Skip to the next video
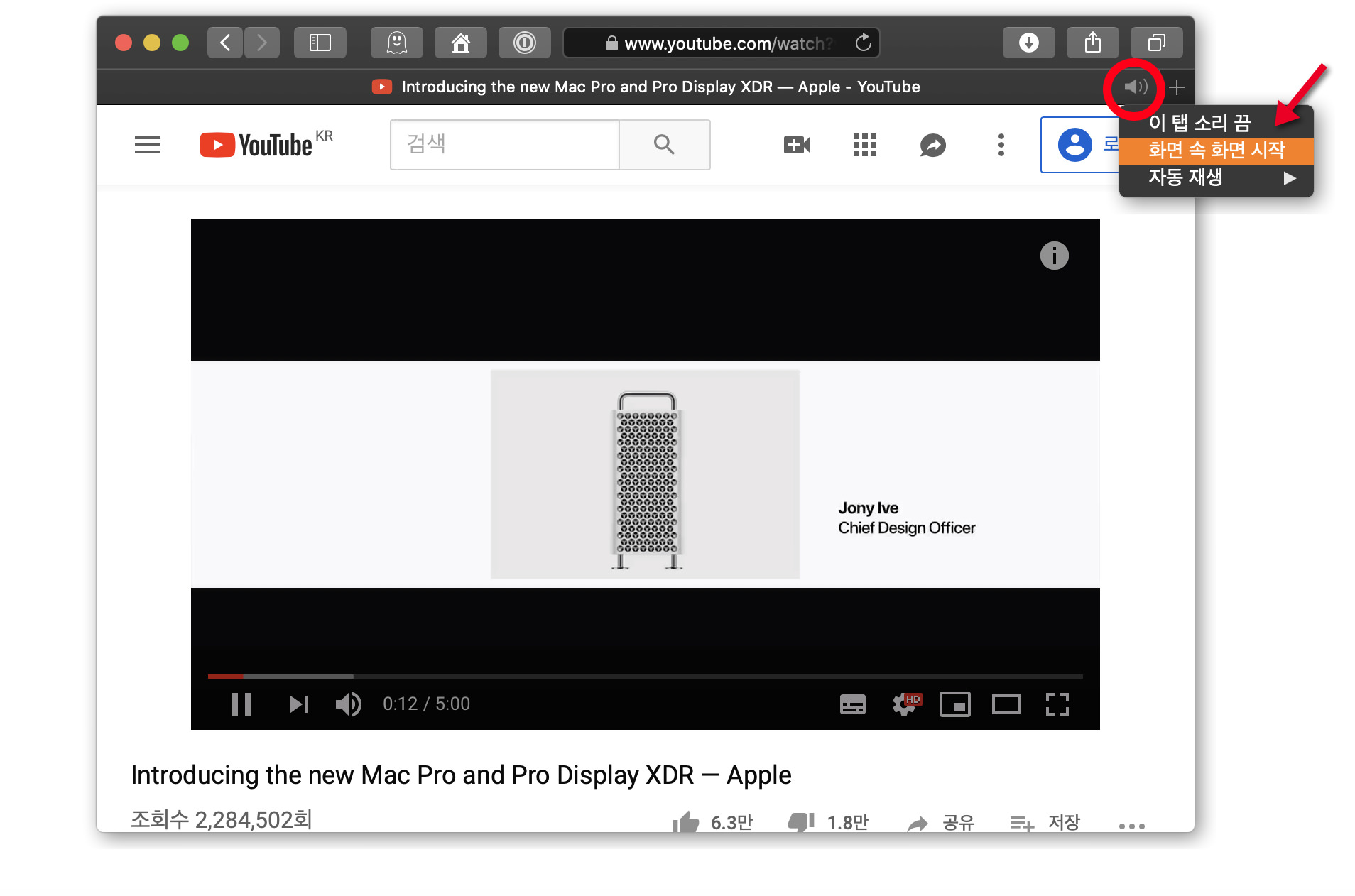This screenshot has width=1355, height=896. pyautogui.click(x=298, y=704)
